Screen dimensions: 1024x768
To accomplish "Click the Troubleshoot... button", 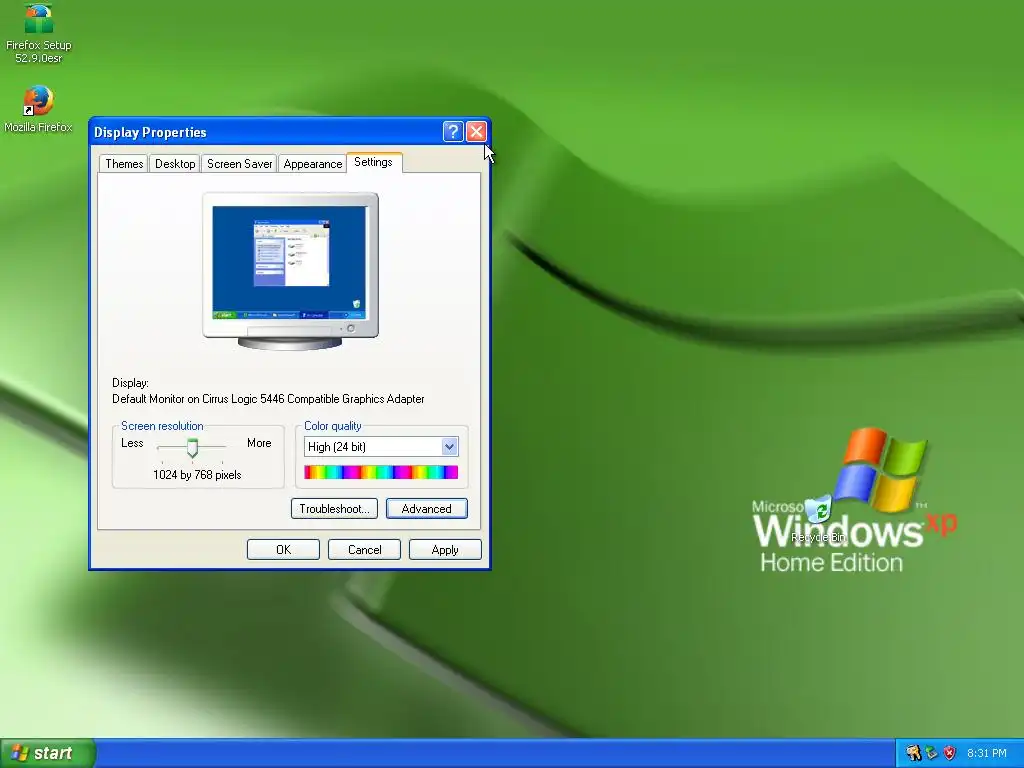I will click(x=334, y=509).
